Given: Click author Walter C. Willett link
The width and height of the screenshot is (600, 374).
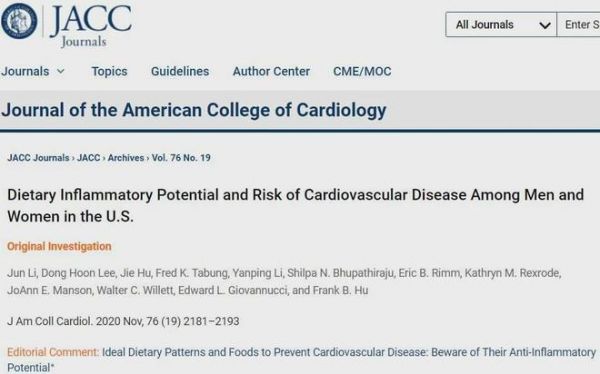Looking at the screenshot, I should click(135, 291).
